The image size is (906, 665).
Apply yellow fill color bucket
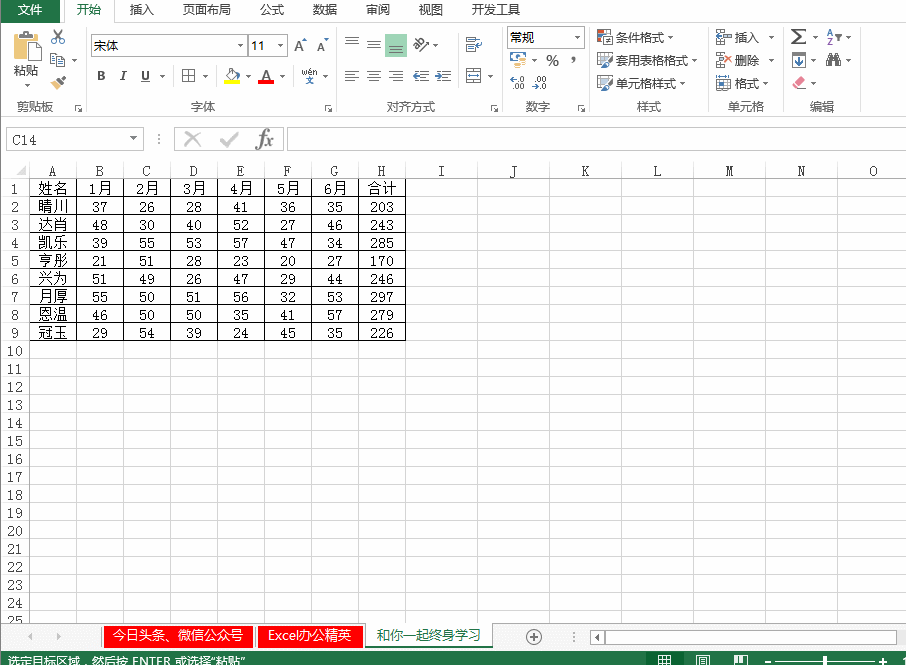(x=232, y=76)
